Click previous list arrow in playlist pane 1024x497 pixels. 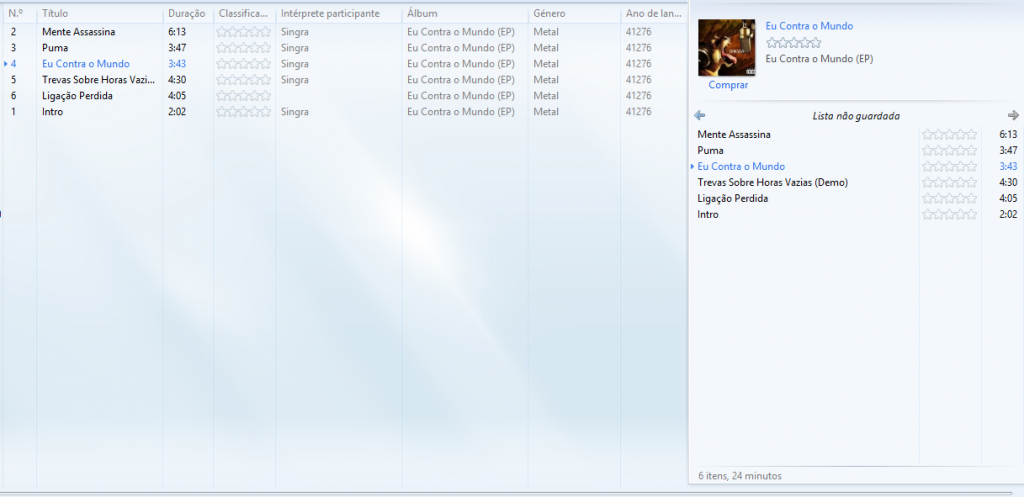coord(699,115)
